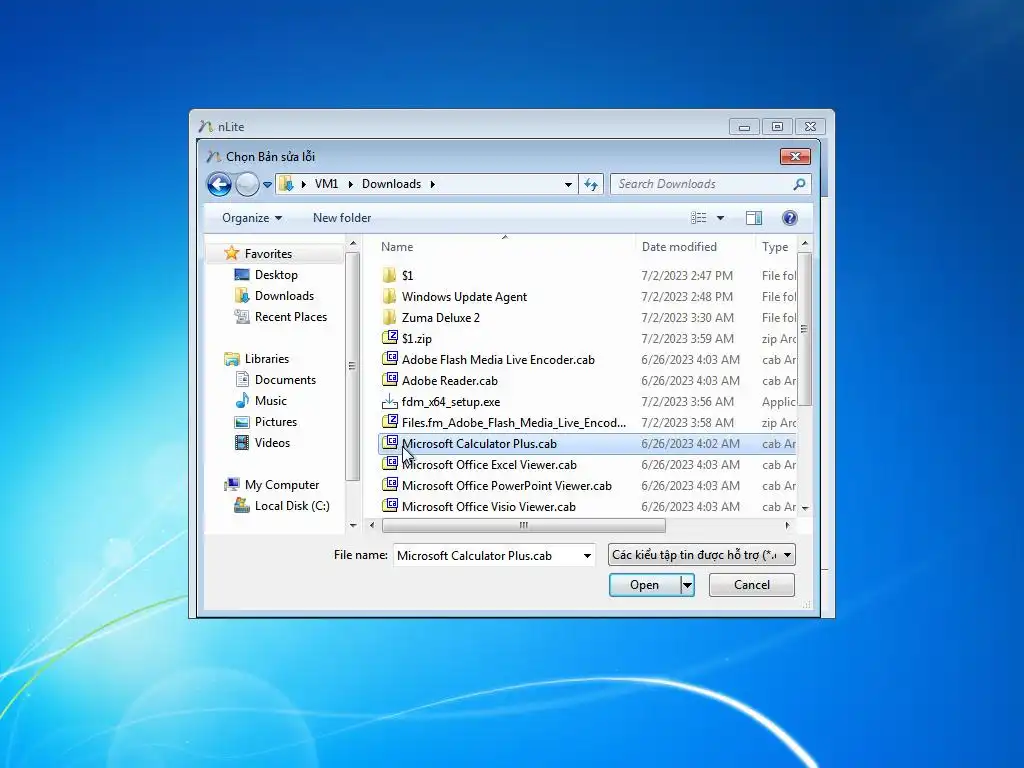Open Recent Places in the navigation pane

coord(291,317)
